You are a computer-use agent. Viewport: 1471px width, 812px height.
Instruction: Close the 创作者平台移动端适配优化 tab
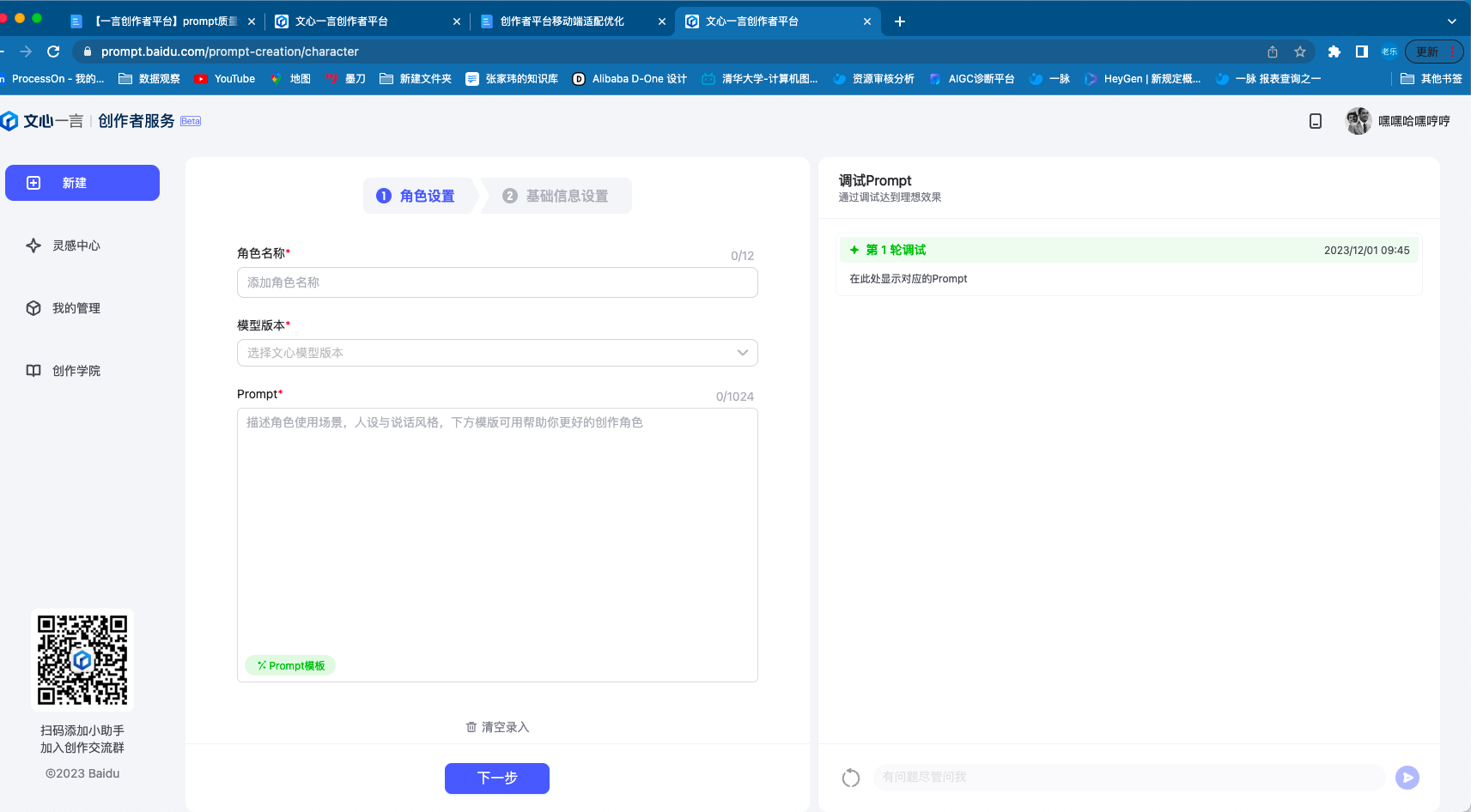(662, 21)
